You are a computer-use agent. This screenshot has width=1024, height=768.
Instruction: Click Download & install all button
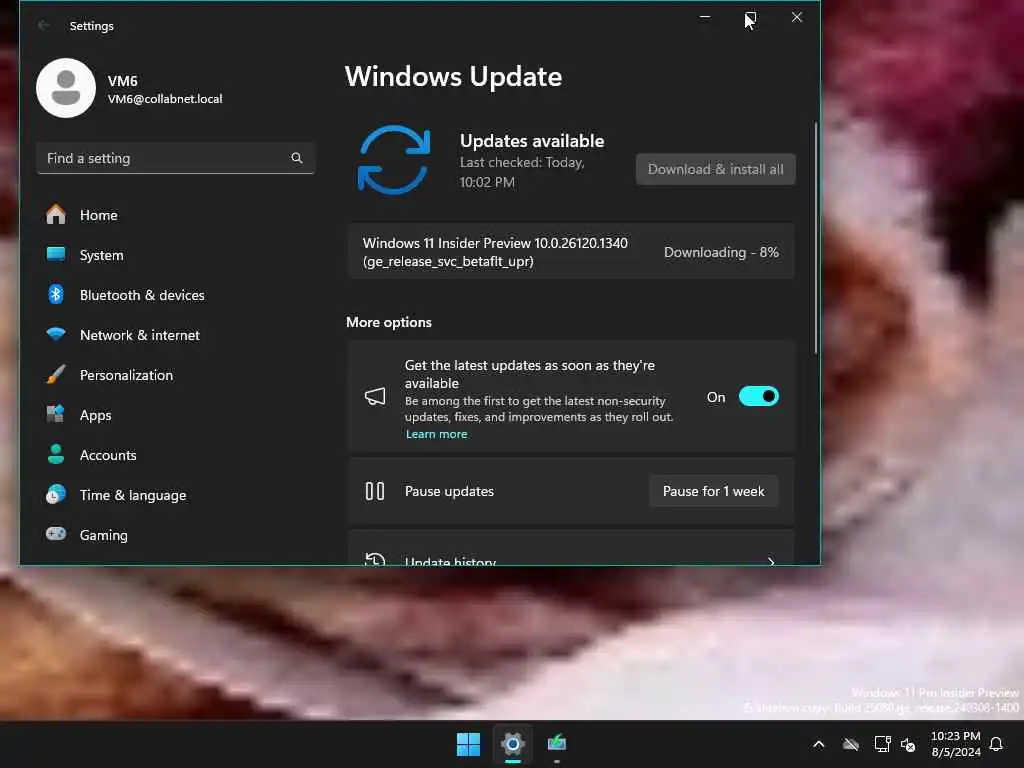pyautogui.click(x=716, y=169)
